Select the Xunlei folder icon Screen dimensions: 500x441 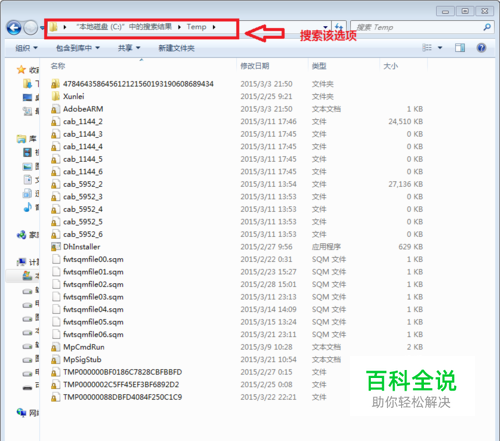tap(55, 96)
